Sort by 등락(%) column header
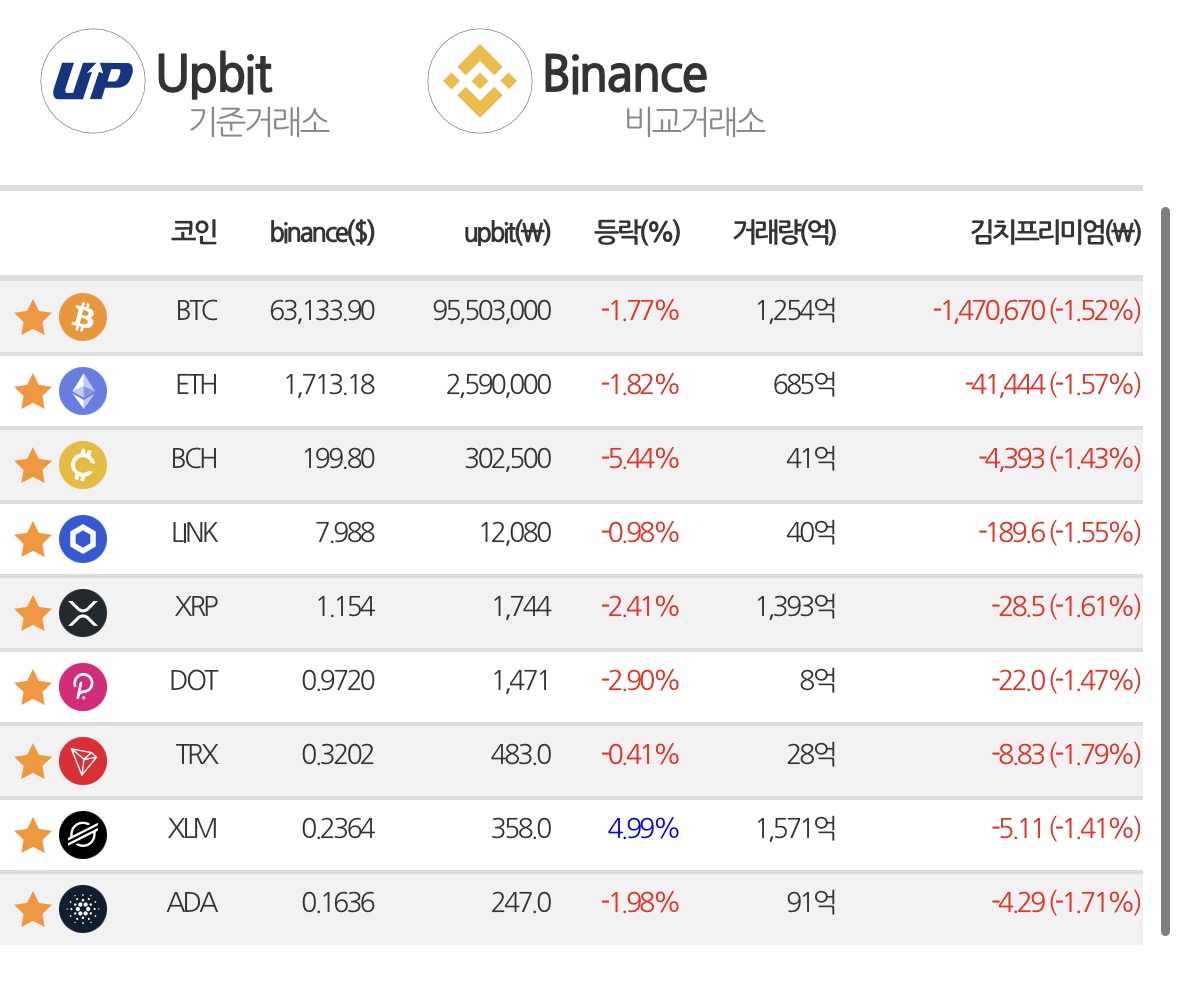Image resolution: width=1179 pixels, height=996 pixels. (637, 232)
